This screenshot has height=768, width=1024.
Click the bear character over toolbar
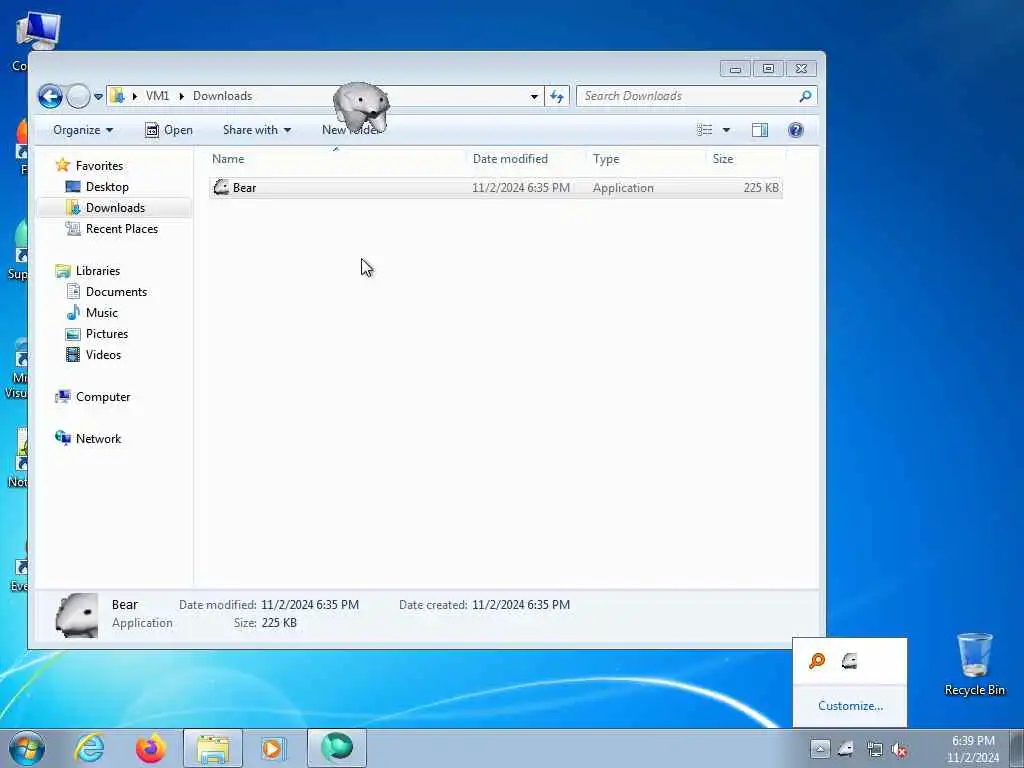pyautogui.click(x=361, y=107)
